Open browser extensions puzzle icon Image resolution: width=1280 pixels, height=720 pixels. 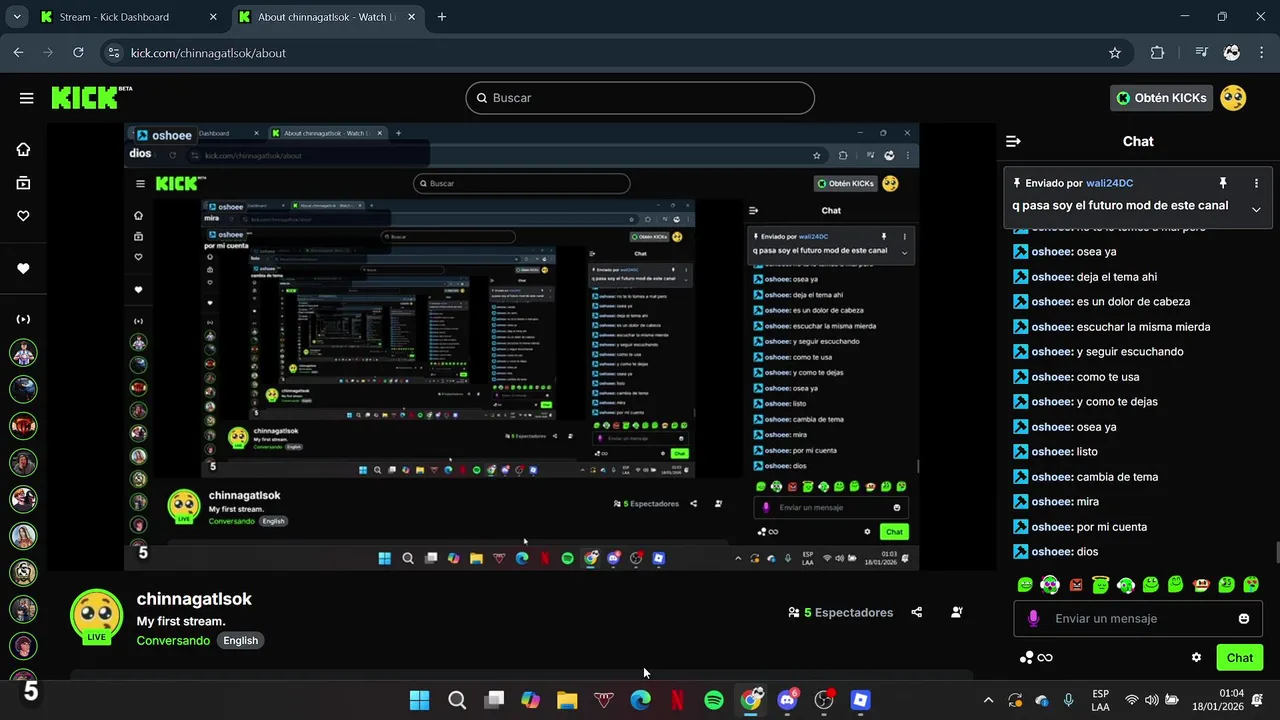click(1157, 53)
